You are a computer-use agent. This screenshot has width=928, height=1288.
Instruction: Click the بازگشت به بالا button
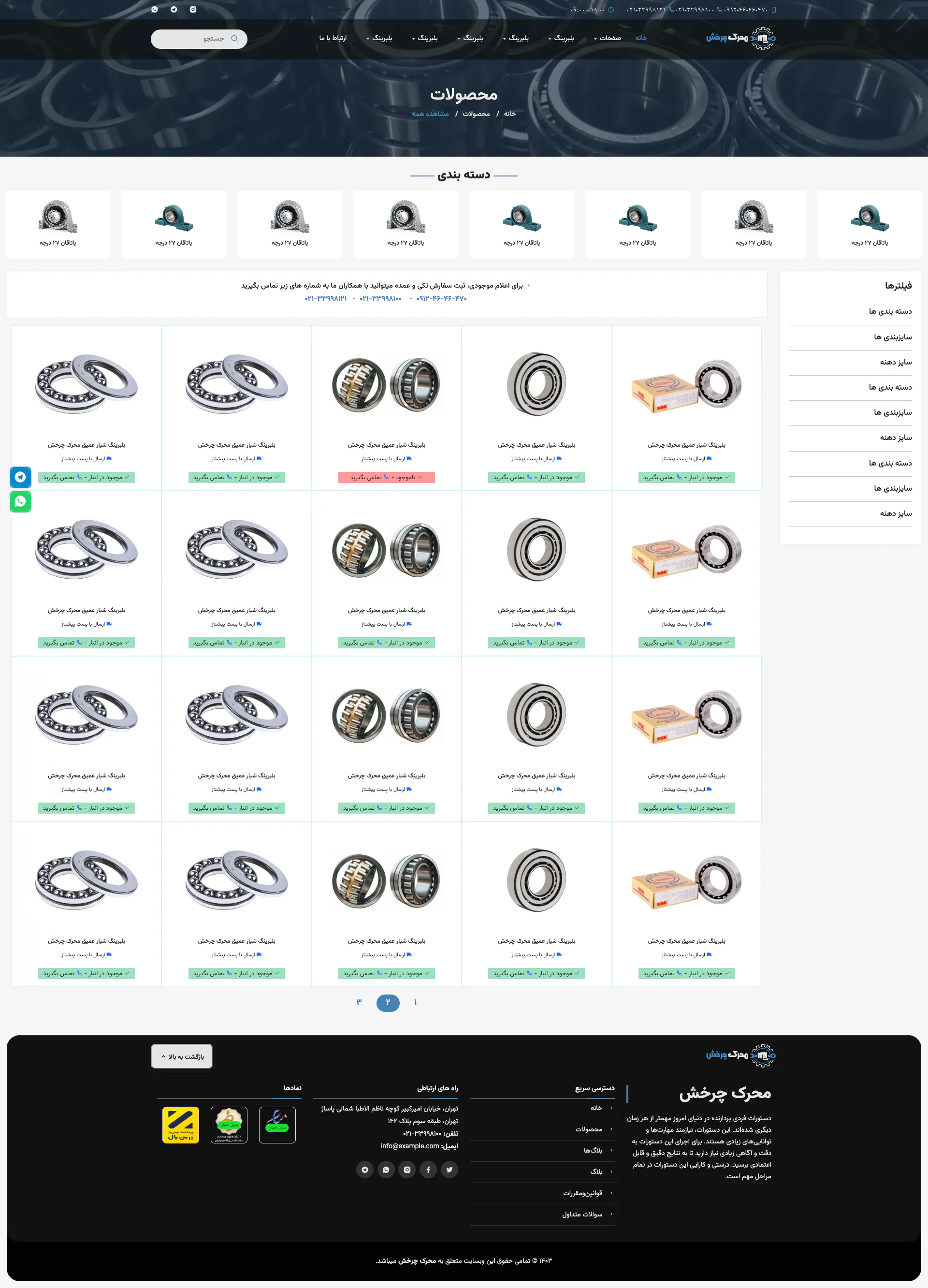tap(182, 1056)
